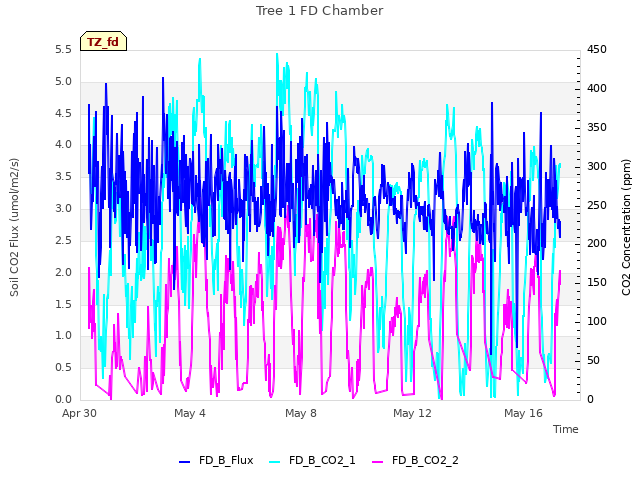
Task: Click the Apr 30 x-axis label
Action: click(79, 413)
